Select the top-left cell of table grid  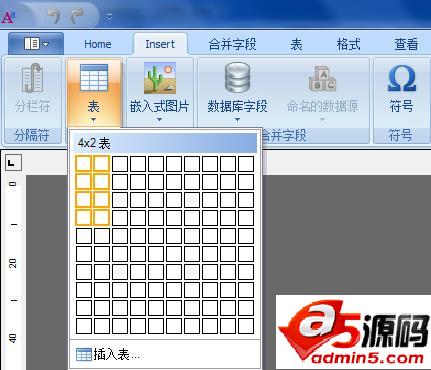tap(84, 164)
